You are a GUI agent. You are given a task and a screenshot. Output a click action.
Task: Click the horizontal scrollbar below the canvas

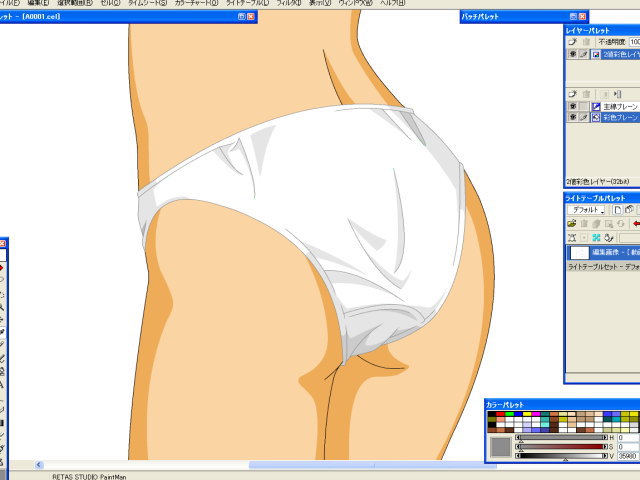click(x=300, y=465)
